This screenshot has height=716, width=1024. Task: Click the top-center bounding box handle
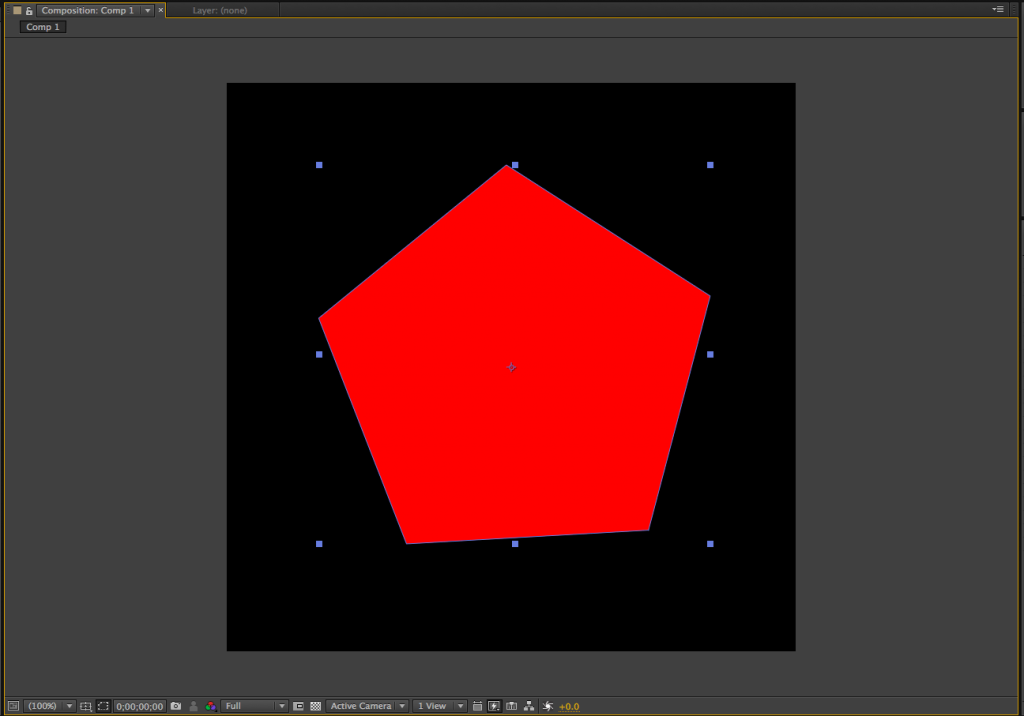515,165
